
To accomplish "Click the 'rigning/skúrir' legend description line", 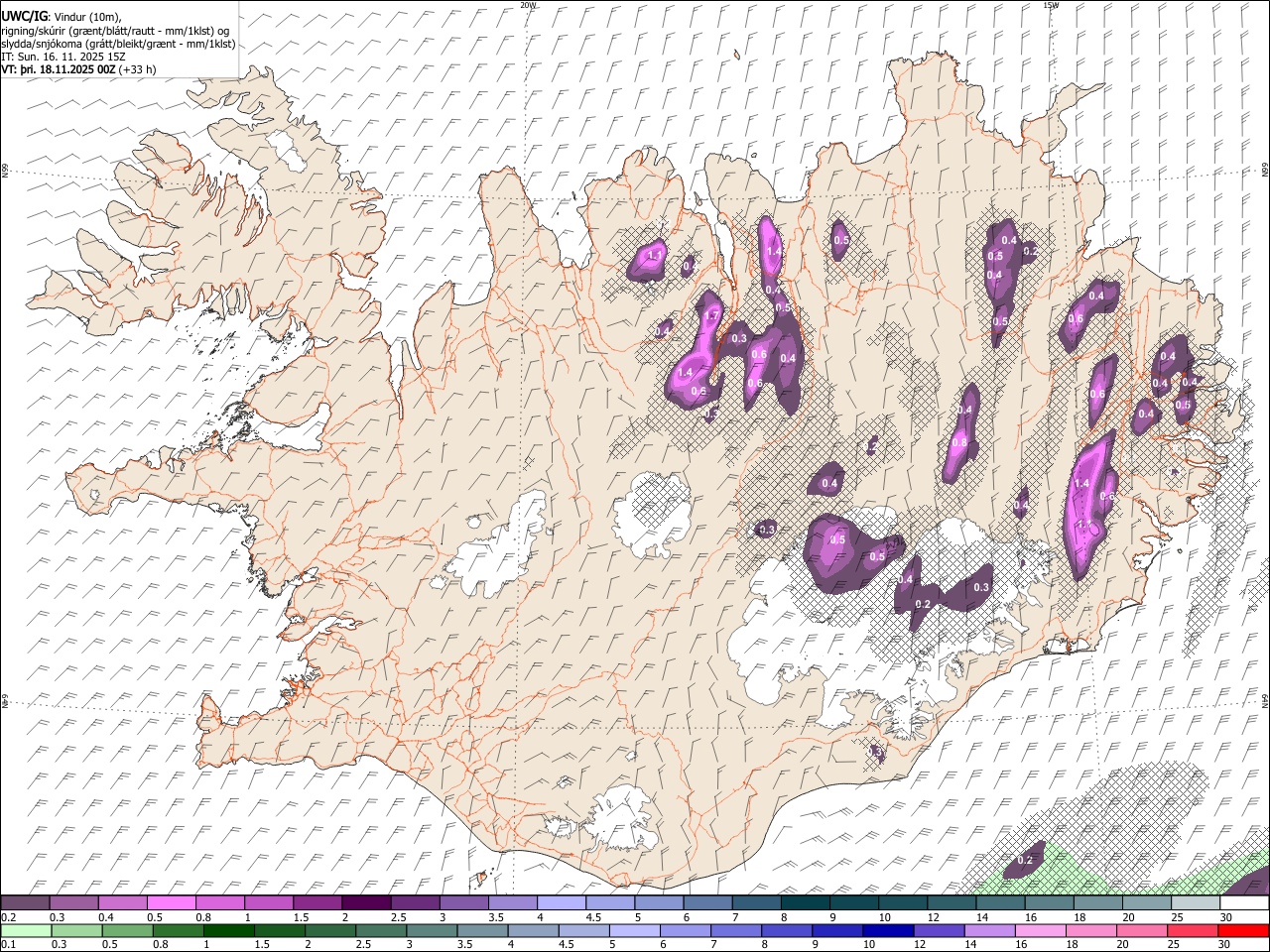I will tap(115, 31).
